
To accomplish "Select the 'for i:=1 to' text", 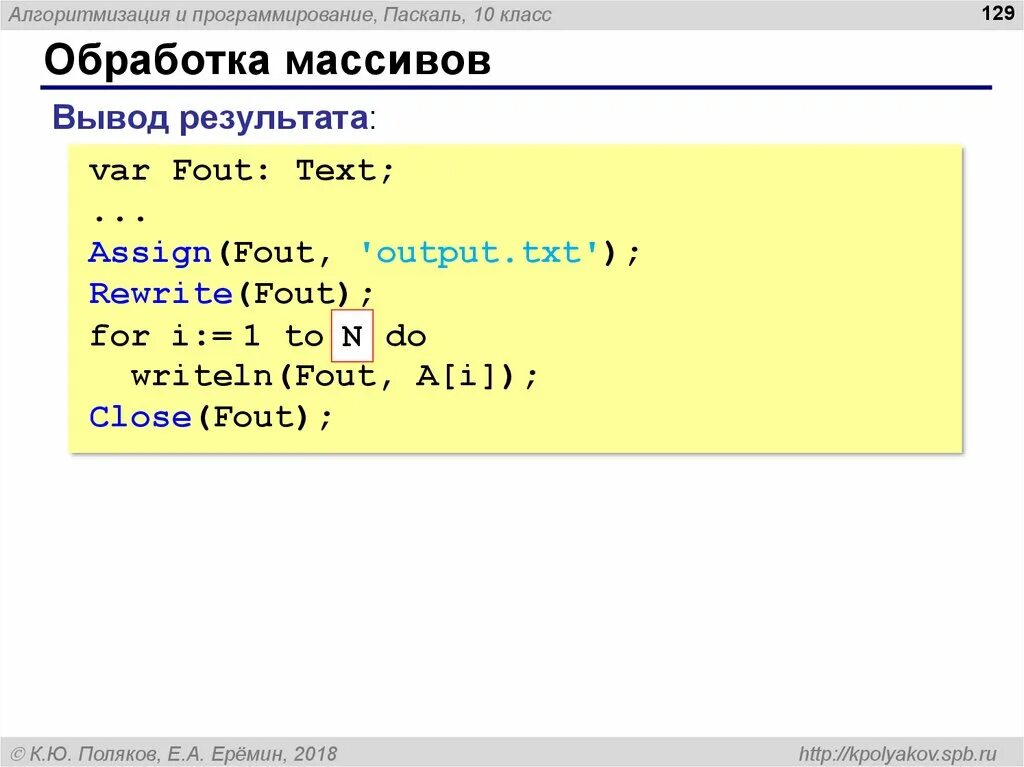I will point(207,336).
